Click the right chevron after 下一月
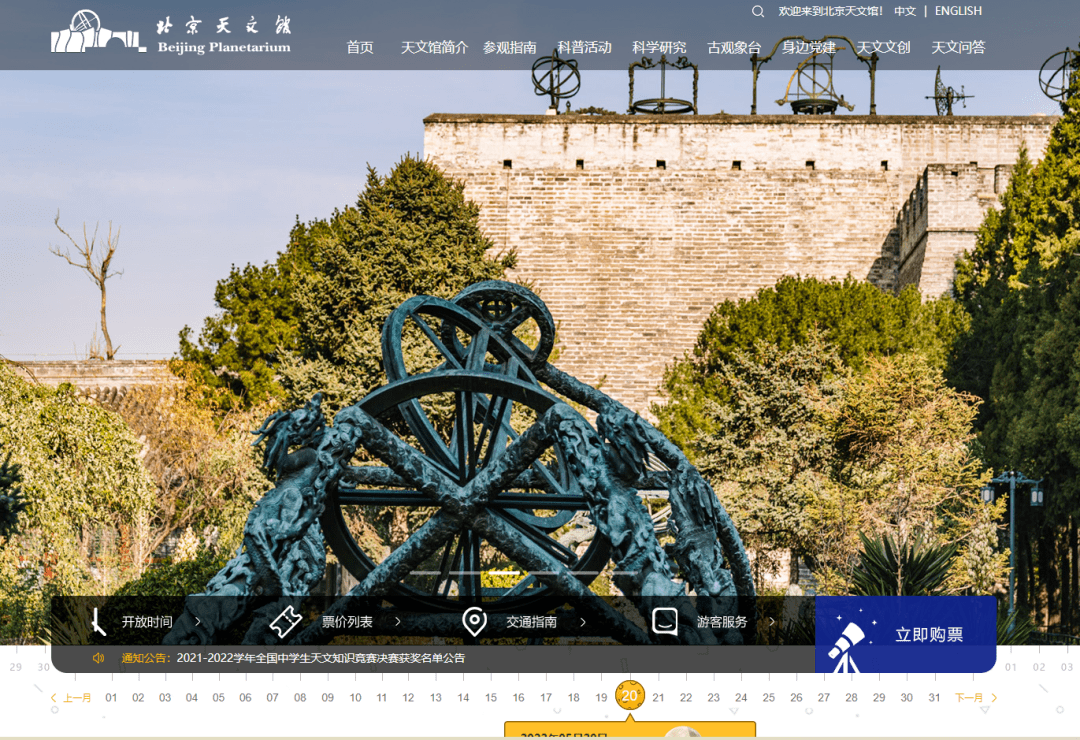The image size is (1080, 740). pyautogui.click(x=994, y=698)
